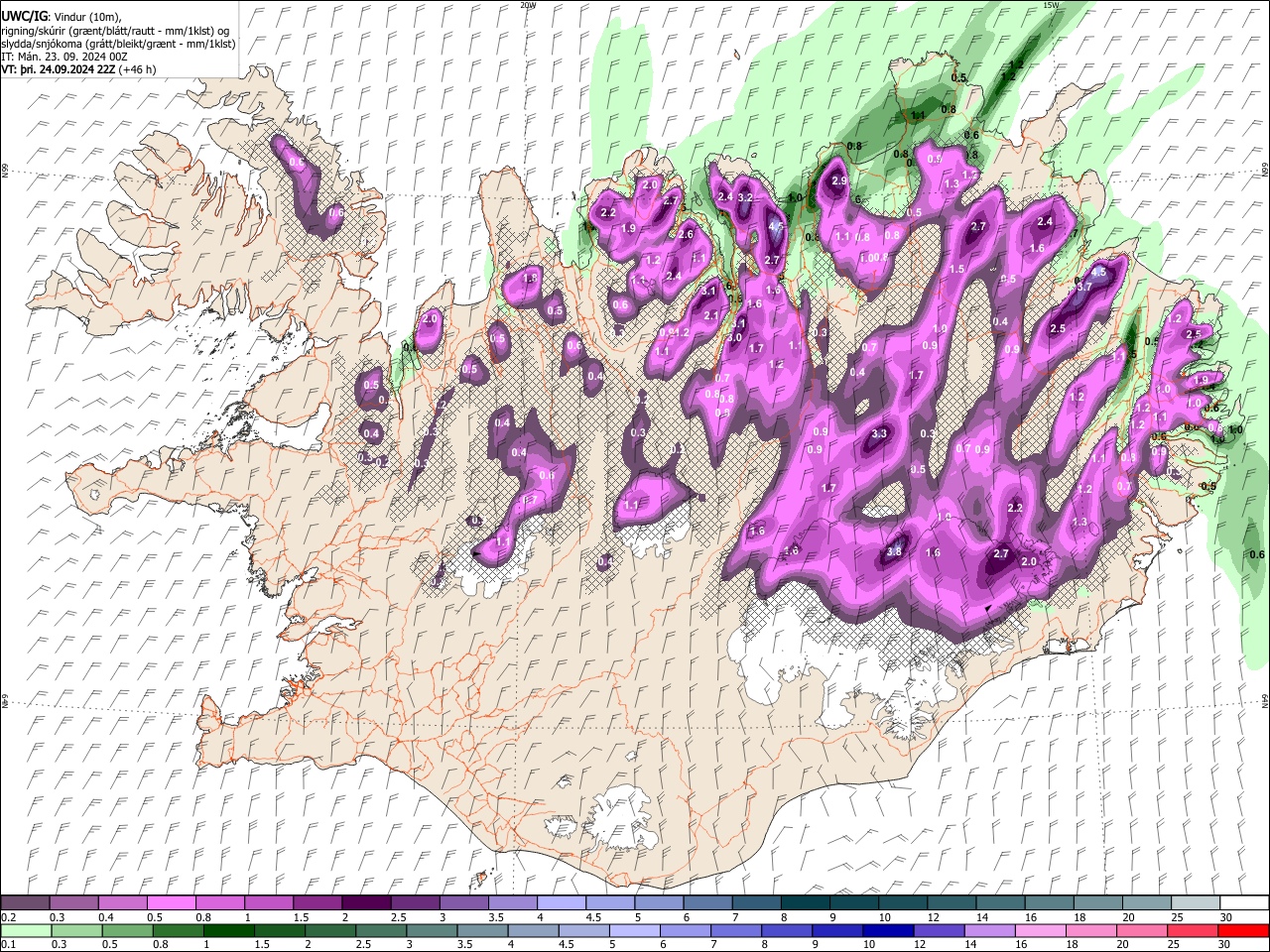Click the 20W longitude label at top
Viewport: 1270px width, 952px height.
click(x=528, y=5)
